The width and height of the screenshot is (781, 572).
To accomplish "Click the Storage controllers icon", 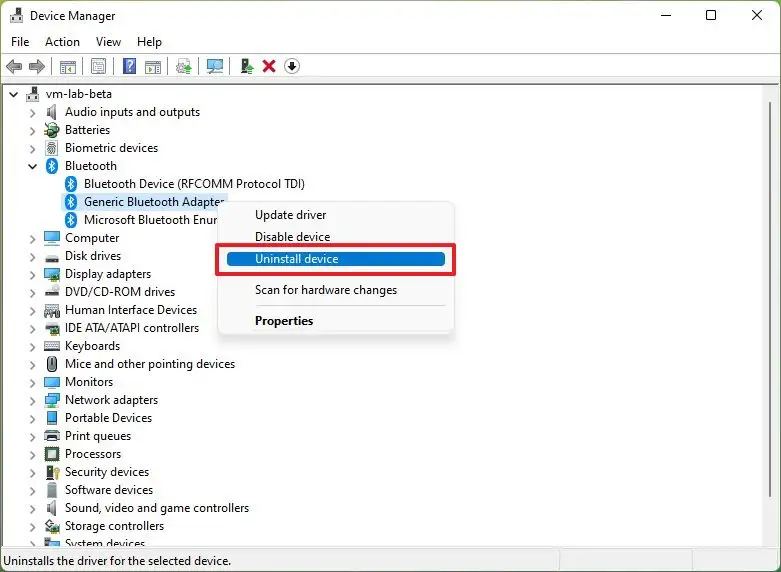I will pos(52,526).
